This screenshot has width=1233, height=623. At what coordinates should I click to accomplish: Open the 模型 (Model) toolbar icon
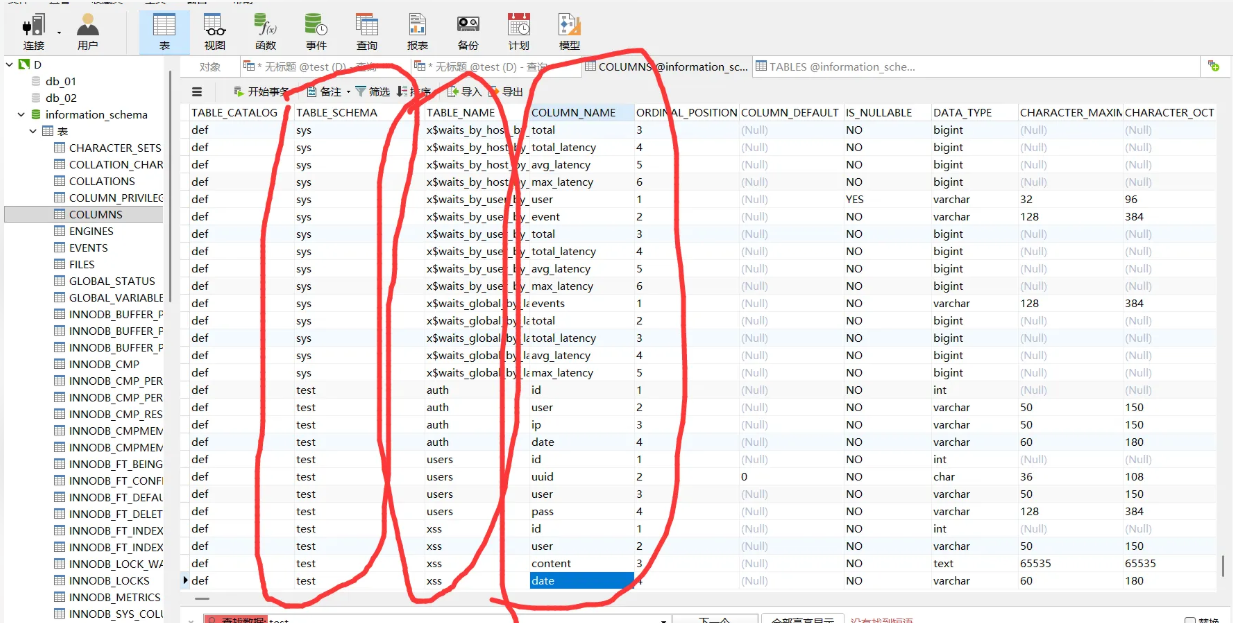pos(569,30)
